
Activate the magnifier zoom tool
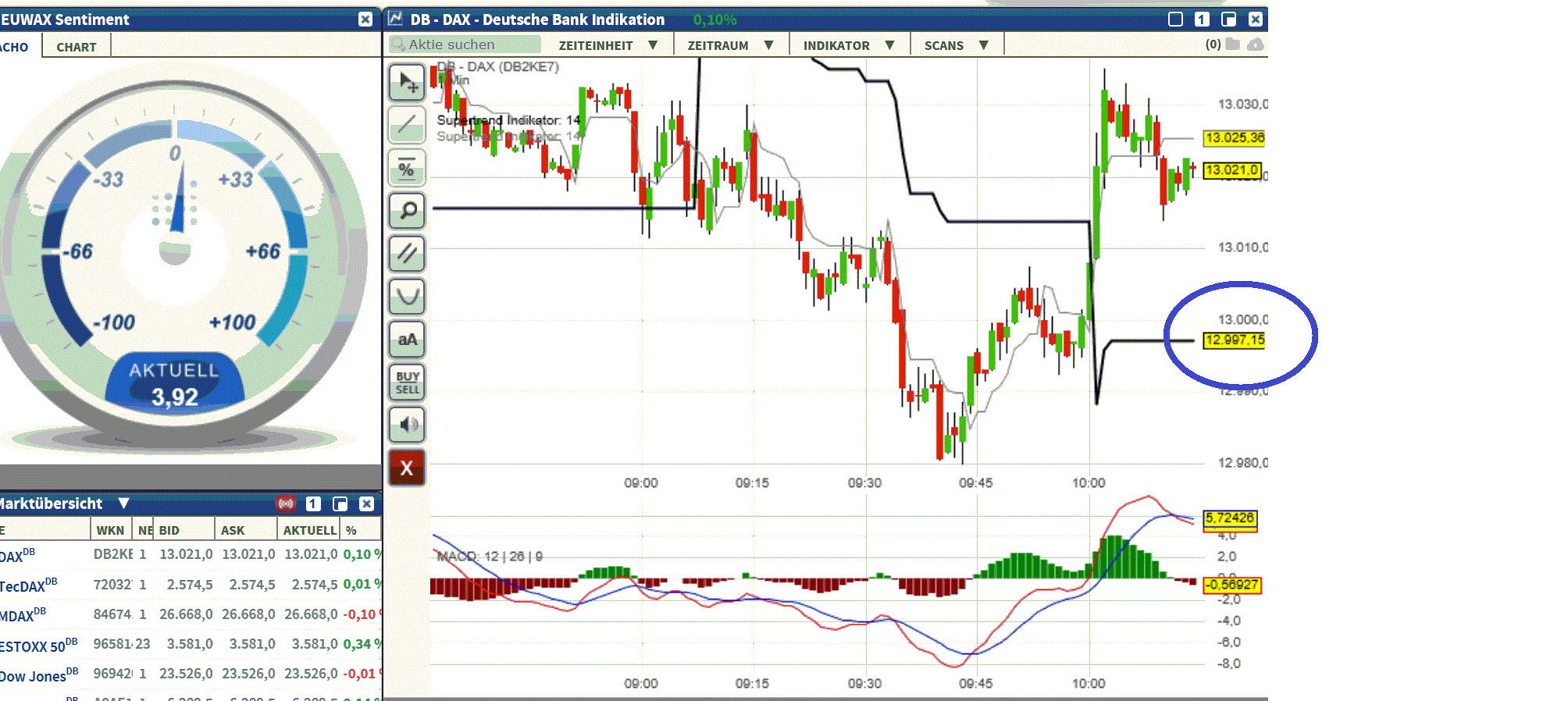(407, 210)
